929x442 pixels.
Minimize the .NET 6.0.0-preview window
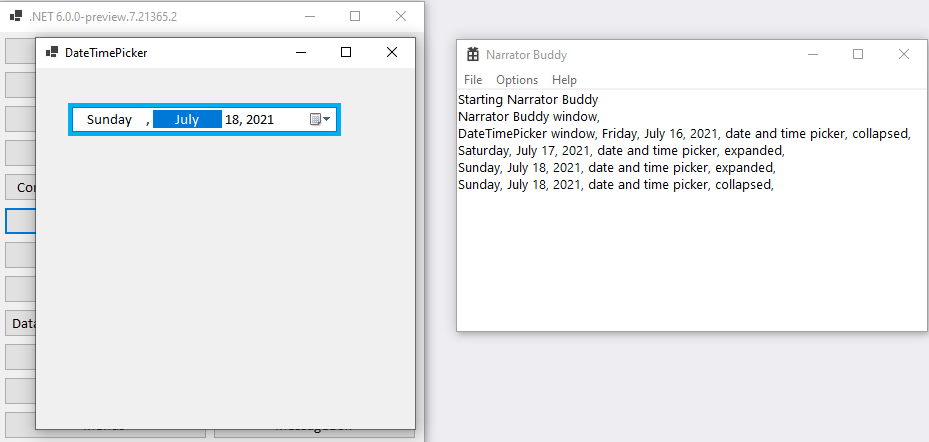[x=310, y=17]
